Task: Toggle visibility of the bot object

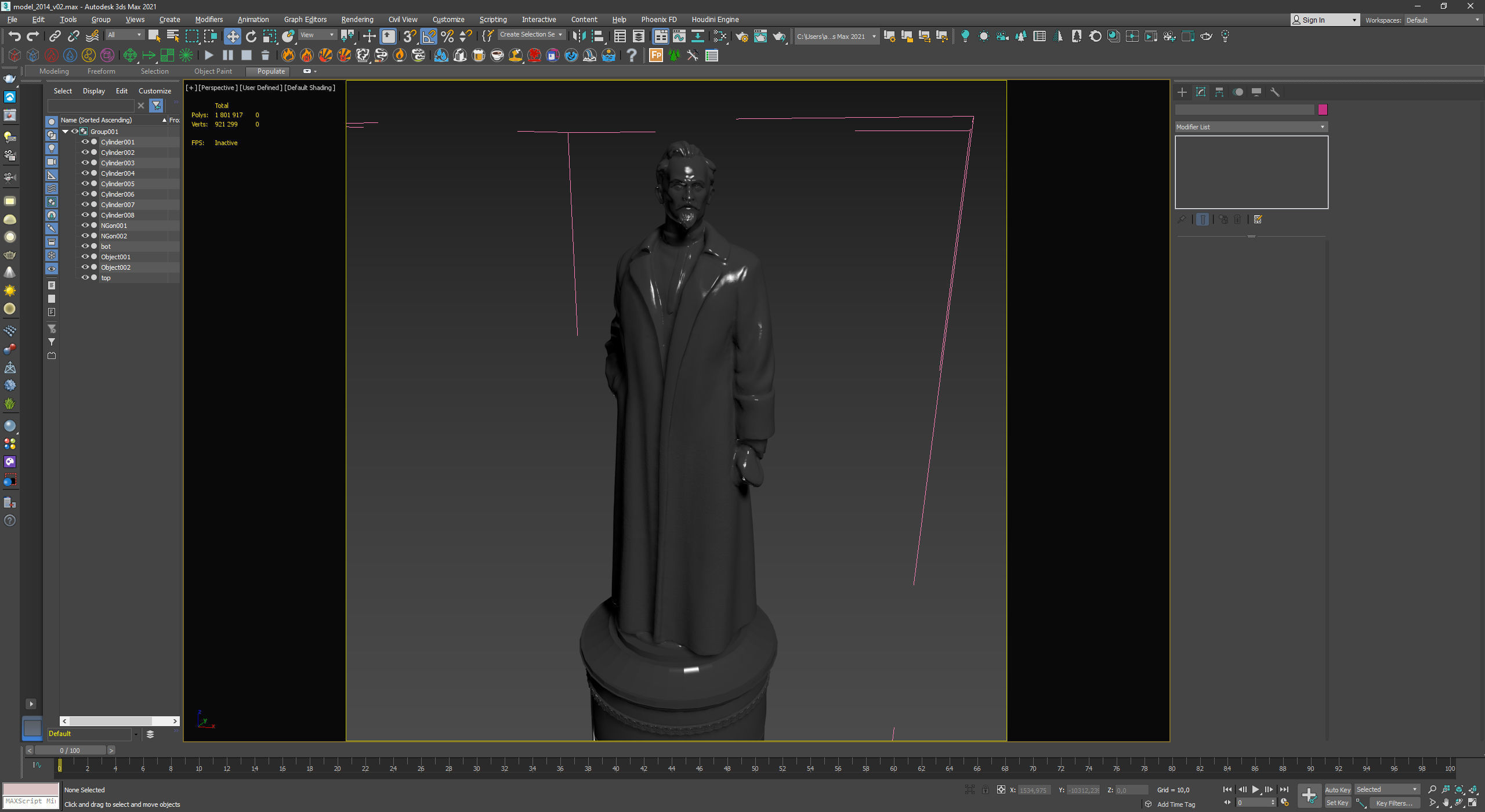Action: tap(85, 246)
